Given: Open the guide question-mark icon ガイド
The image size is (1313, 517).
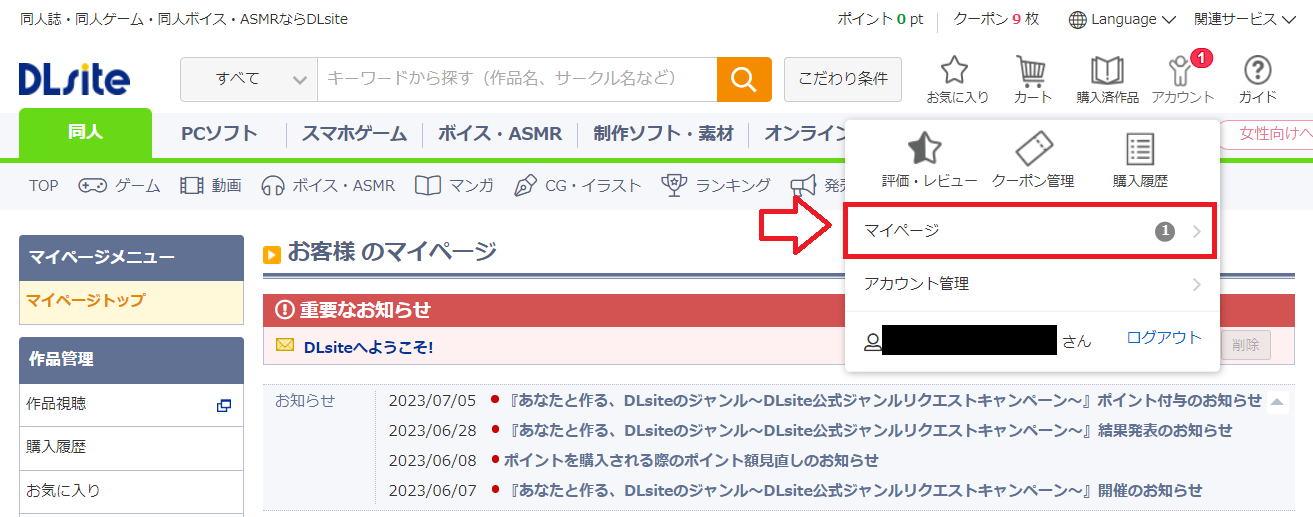Looking at the screenshot, I should (1257, 79).
